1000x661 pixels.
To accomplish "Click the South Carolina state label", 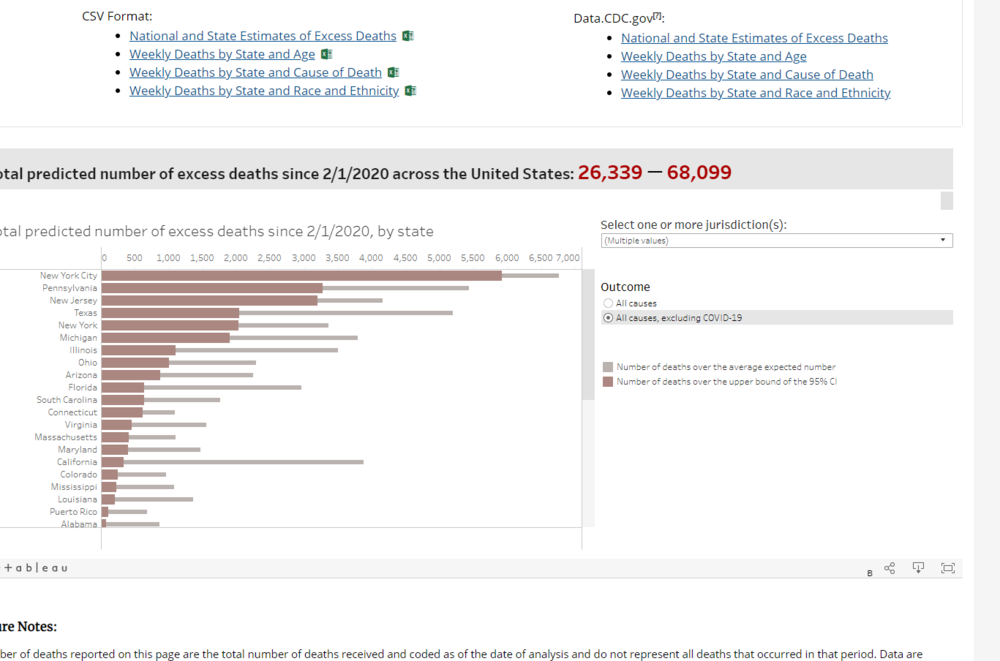I will pyautogui.click(x=67, y=400).
